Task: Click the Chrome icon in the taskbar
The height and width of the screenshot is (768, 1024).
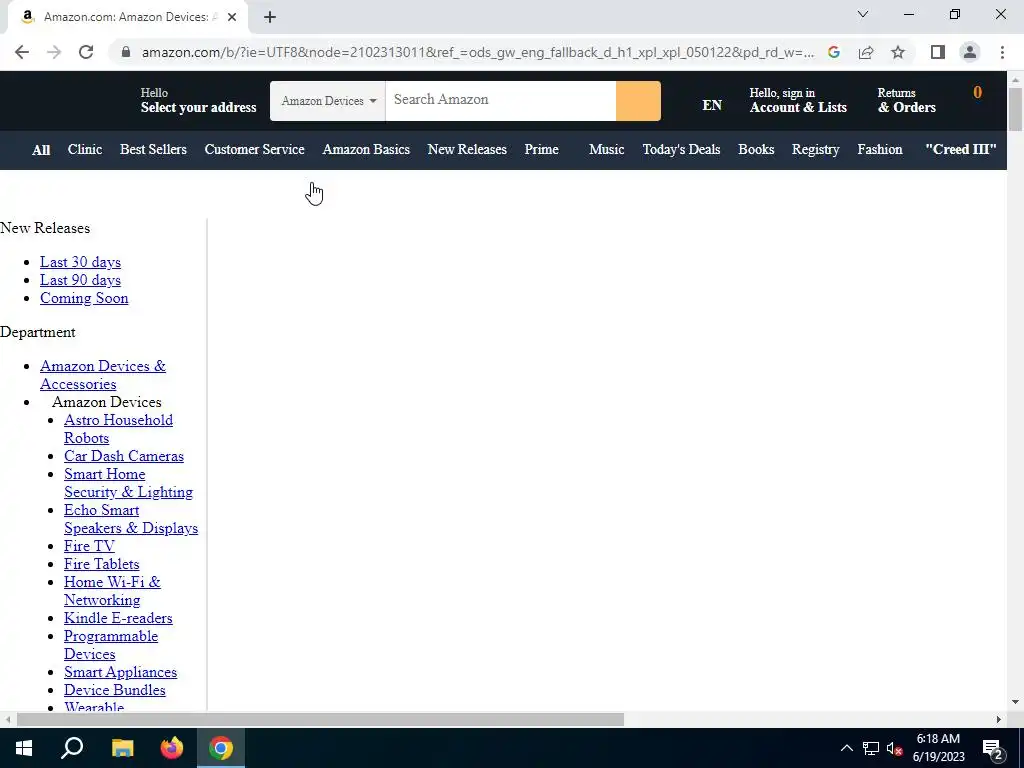Action: click(x=221, y=748)
